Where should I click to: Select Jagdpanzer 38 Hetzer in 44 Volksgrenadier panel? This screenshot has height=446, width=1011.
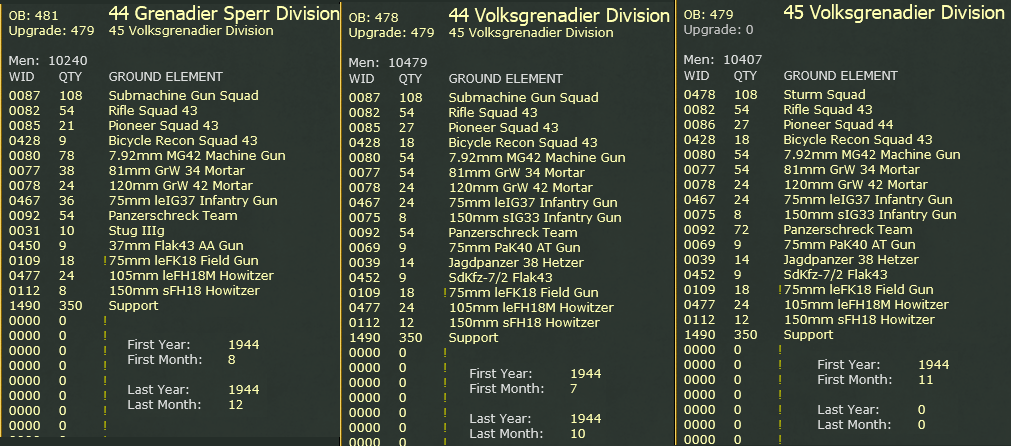[x=516, y=262]
